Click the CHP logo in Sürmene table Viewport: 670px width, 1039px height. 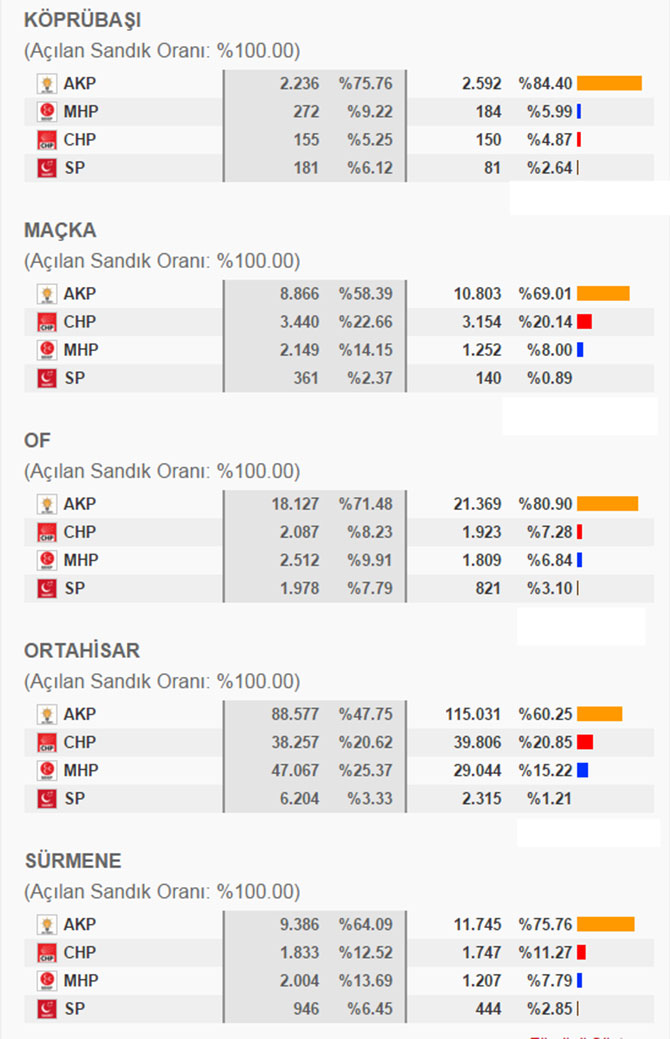tap(46, 952)
